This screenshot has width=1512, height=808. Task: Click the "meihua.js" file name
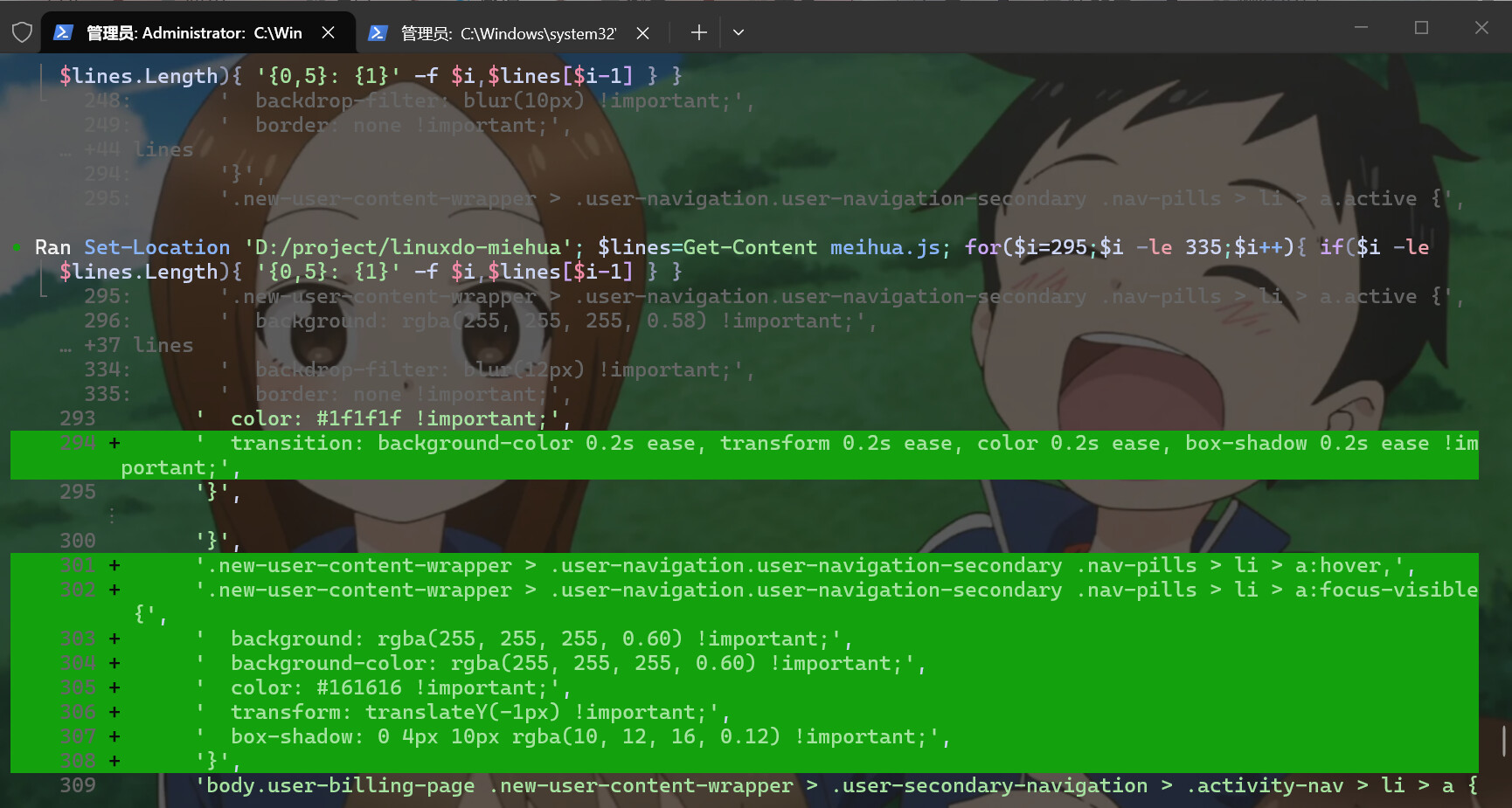pos(885,247)
